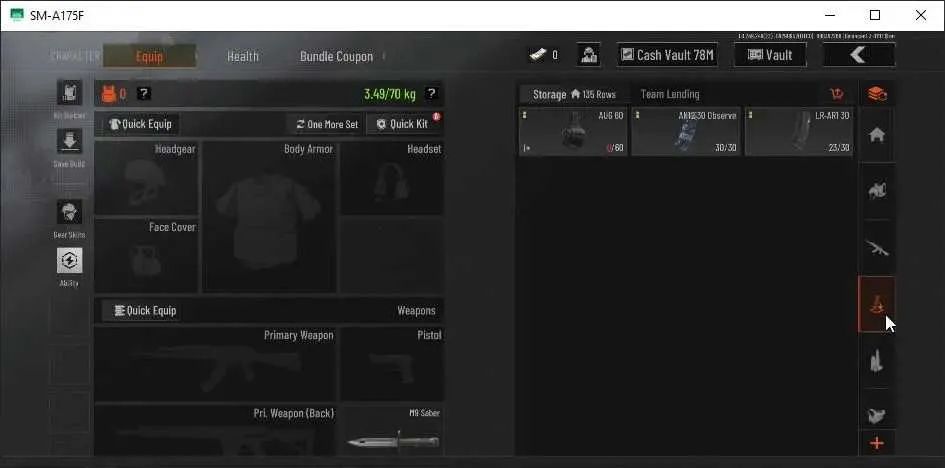Screen dimensions: 945x468
Task: Select the bottom bag category icon
Action: tap(876, 416)
